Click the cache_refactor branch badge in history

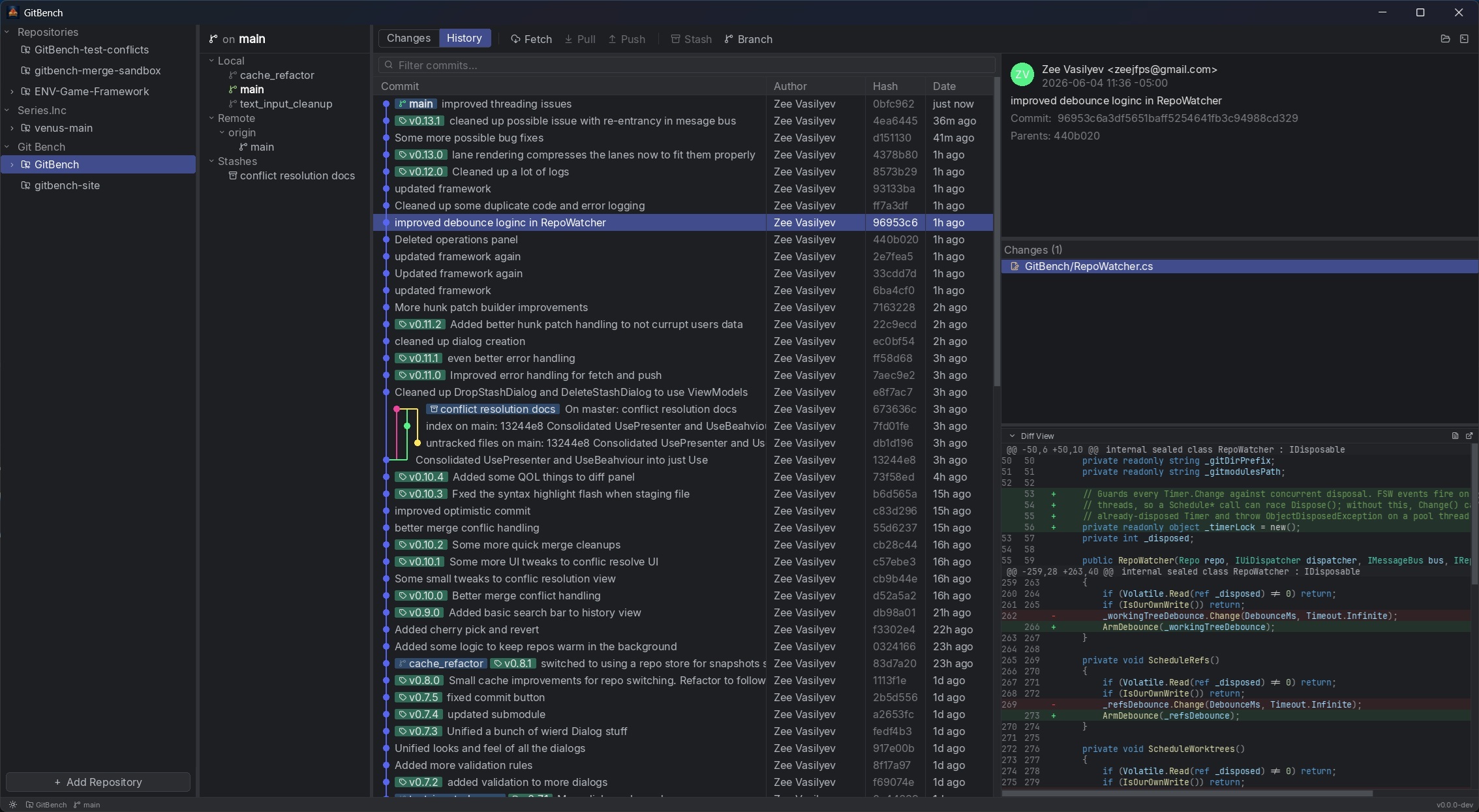pyautogui.click(x=440, y=663)
